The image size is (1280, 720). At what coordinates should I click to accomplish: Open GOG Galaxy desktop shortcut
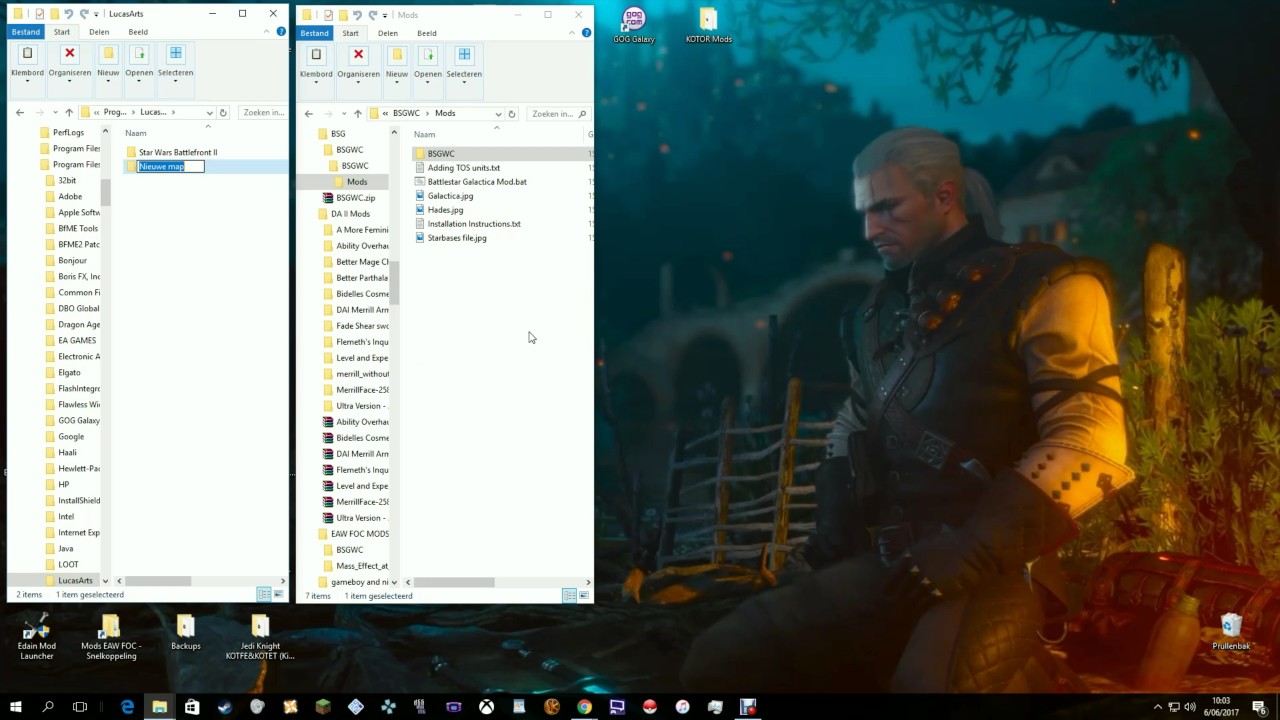coord(634,26)
